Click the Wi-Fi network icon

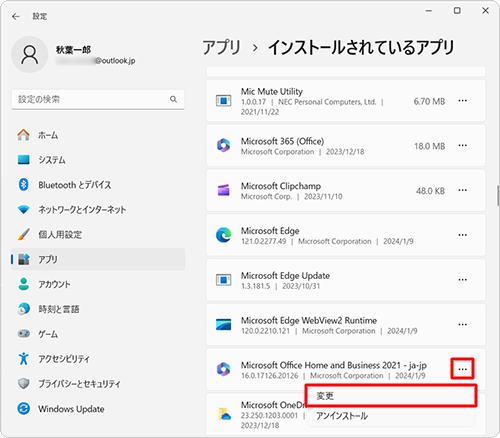tap(23, 210)
